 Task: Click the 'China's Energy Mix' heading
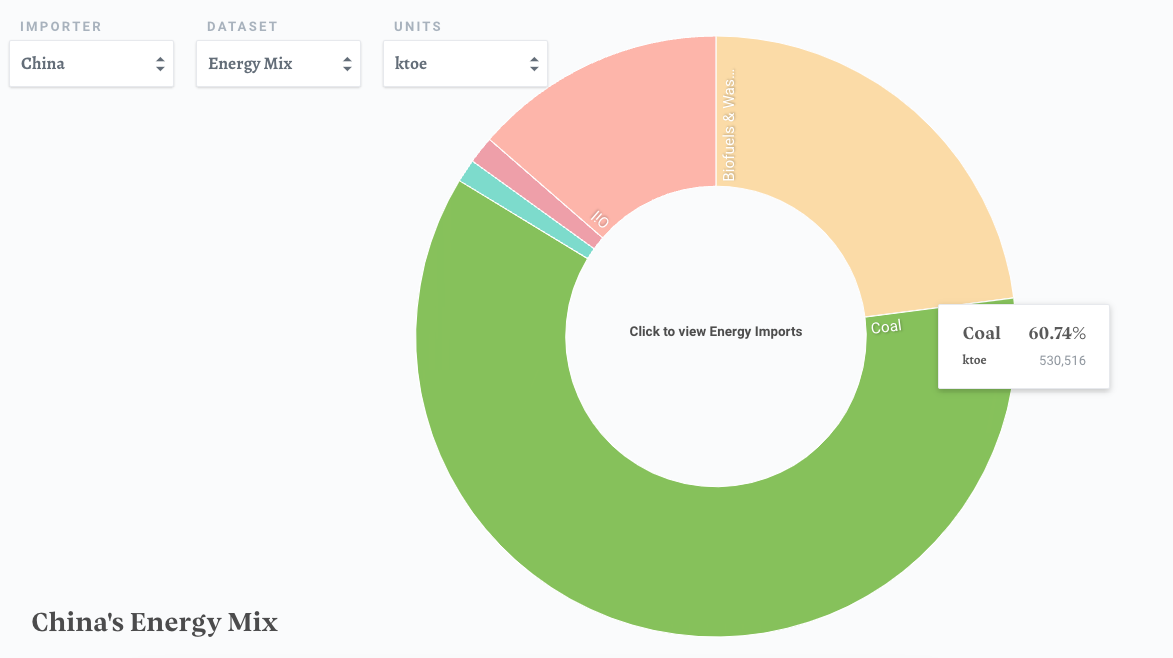click(154, 622)
